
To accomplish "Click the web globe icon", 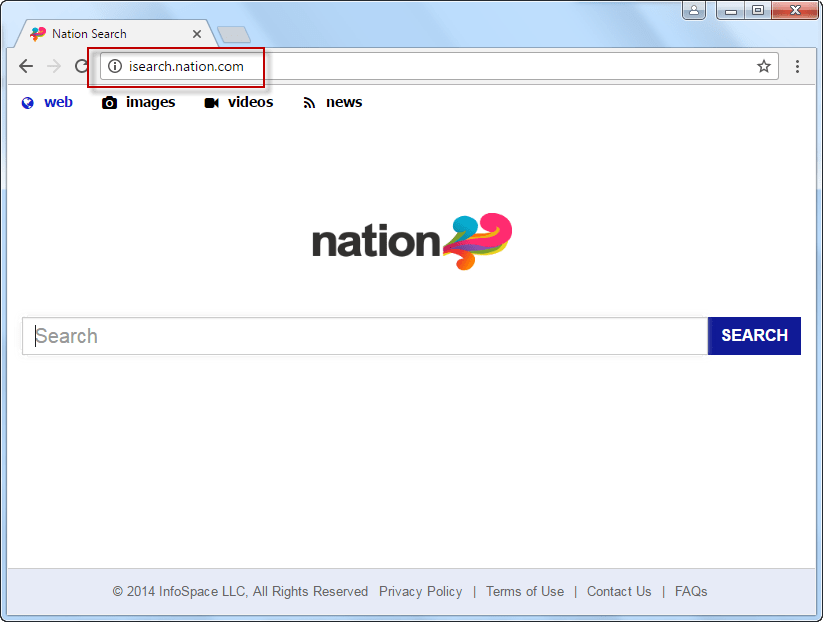I will [27, 103].
